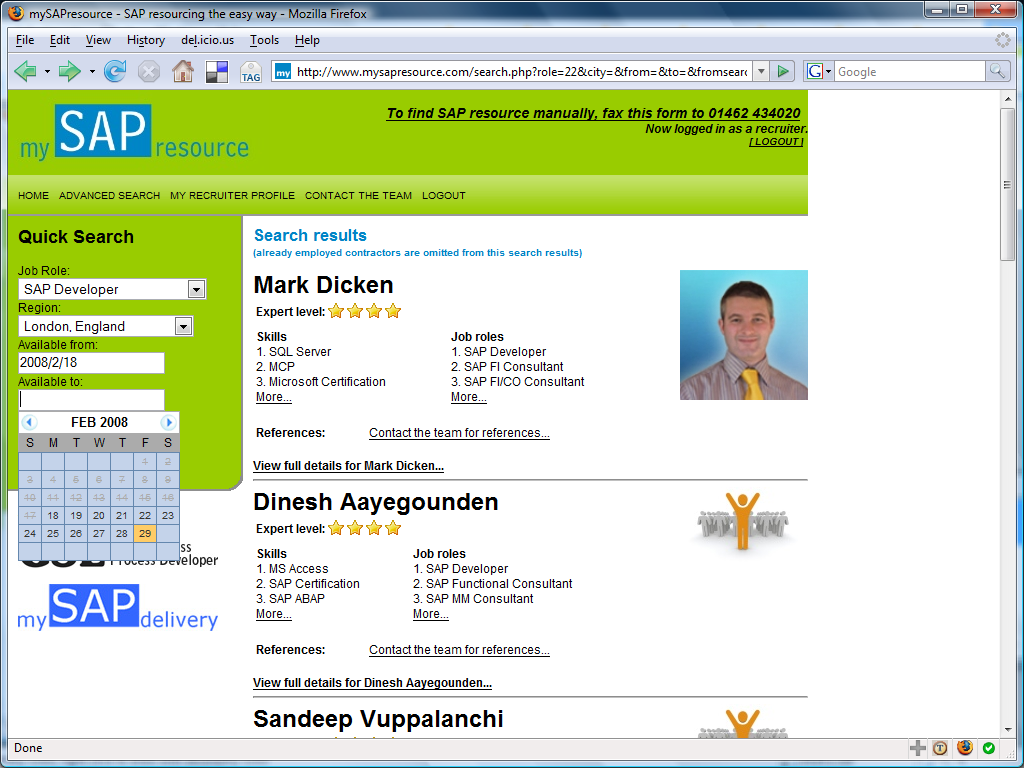Screen dimensions: 1024x768
Task: Click the mySAPdelivery logo
Action: [x=118, y=607]
